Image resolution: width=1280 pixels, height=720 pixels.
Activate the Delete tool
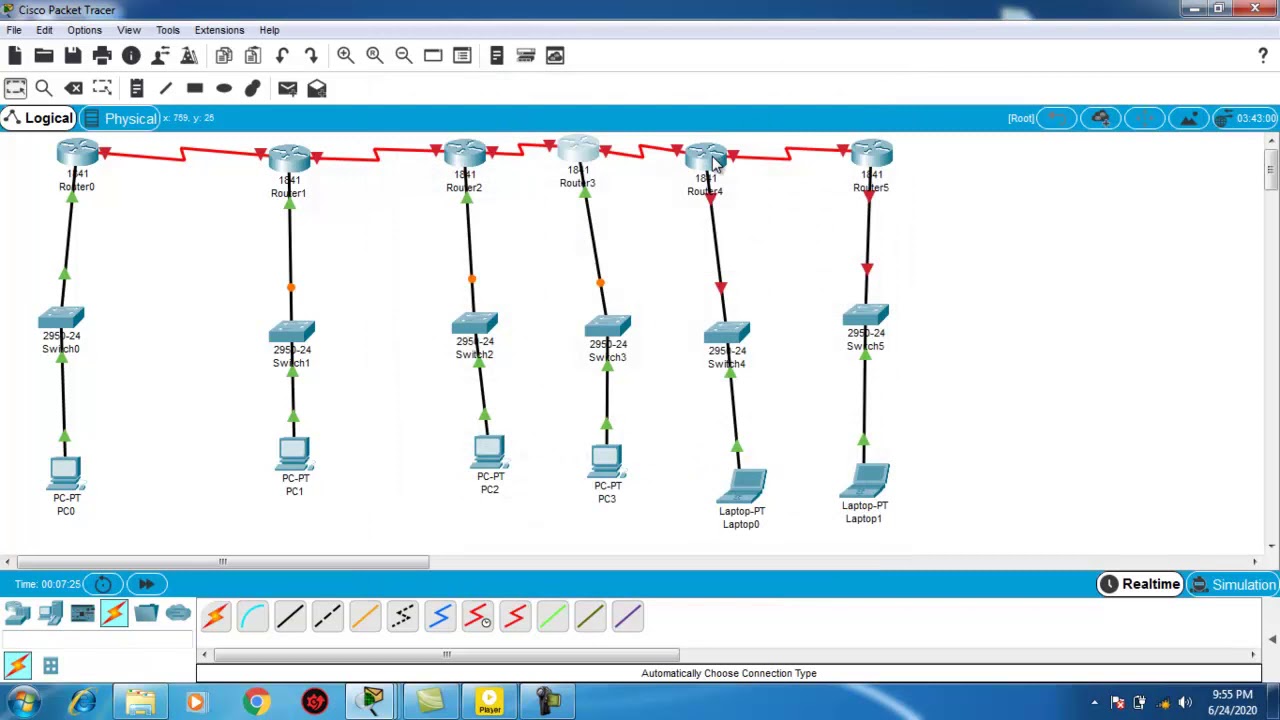tap(74, 89)
